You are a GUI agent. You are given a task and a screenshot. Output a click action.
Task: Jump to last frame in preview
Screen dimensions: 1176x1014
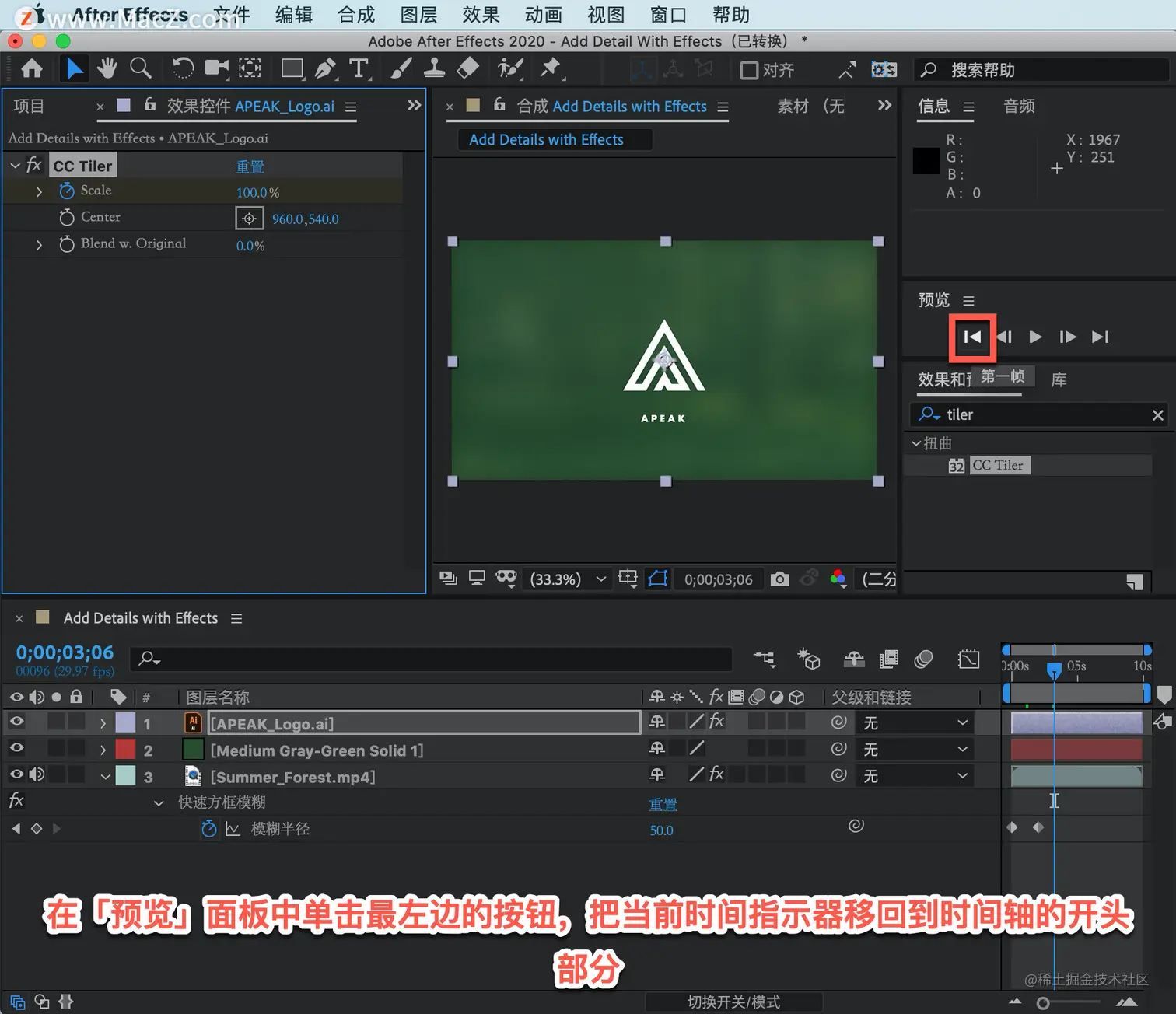[1100, 337]
